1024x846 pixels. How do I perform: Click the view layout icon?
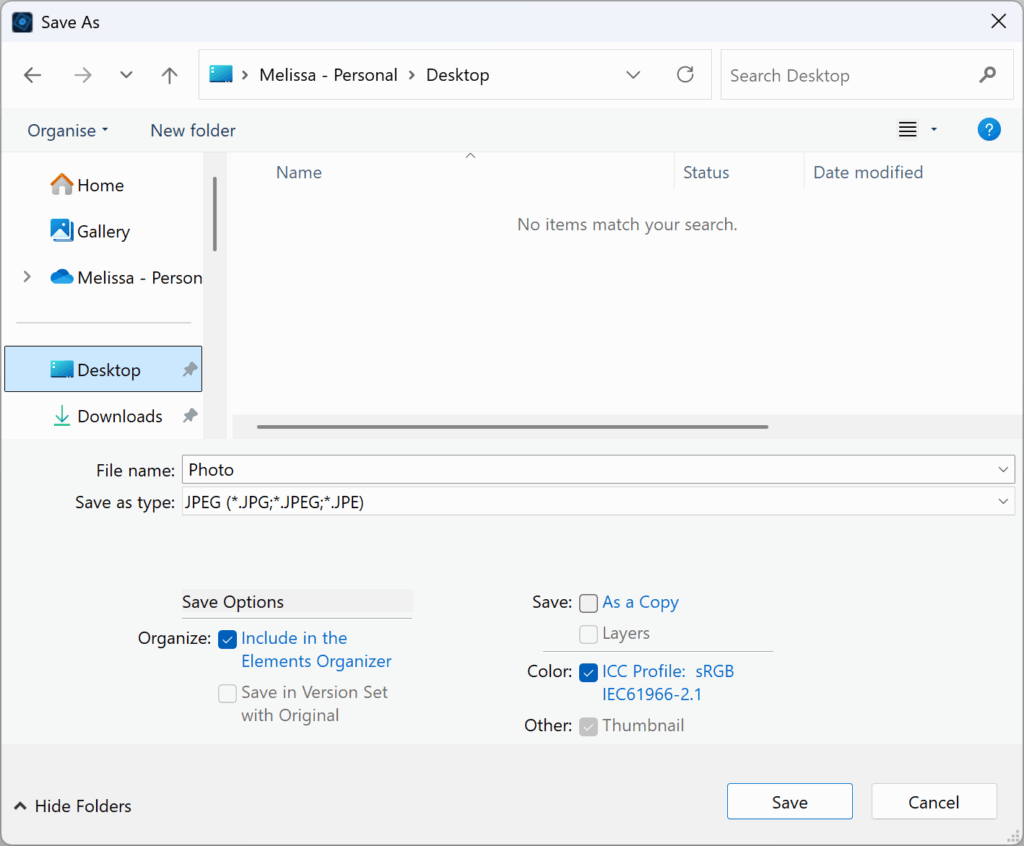click(x=908, y=130)
